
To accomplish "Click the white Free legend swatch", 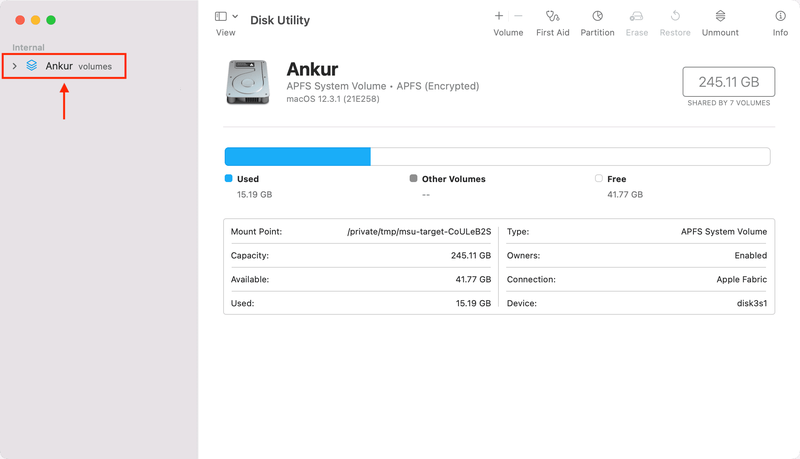I will (x=598, y=178).
